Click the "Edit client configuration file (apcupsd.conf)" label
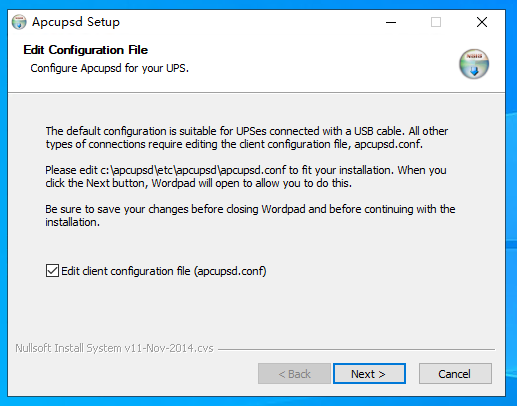The height and width of the screenshot is (406, 517). coord(164,271)
